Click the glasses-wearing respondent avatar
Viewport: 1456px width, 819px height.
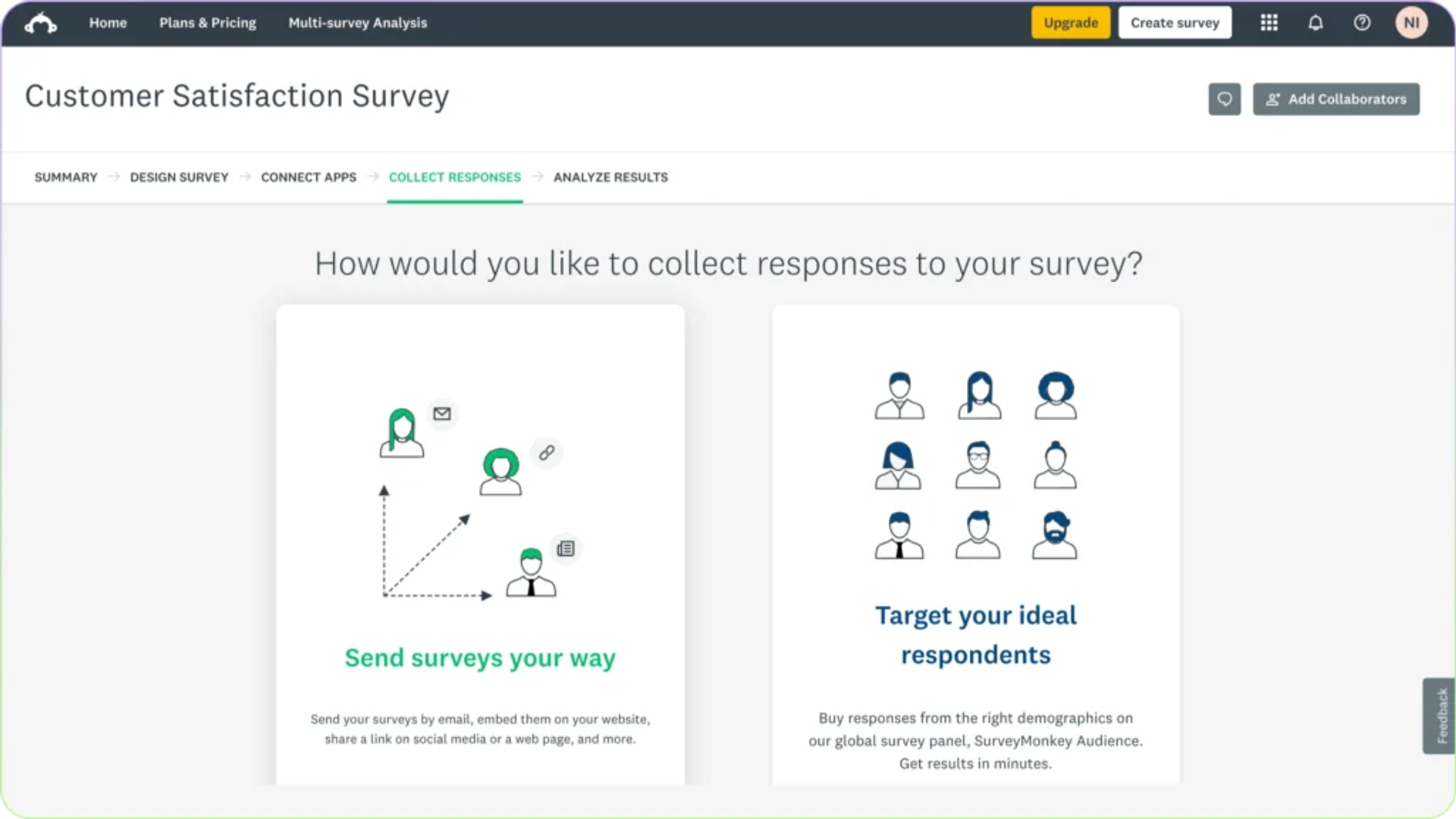click(x=977, y=465)
